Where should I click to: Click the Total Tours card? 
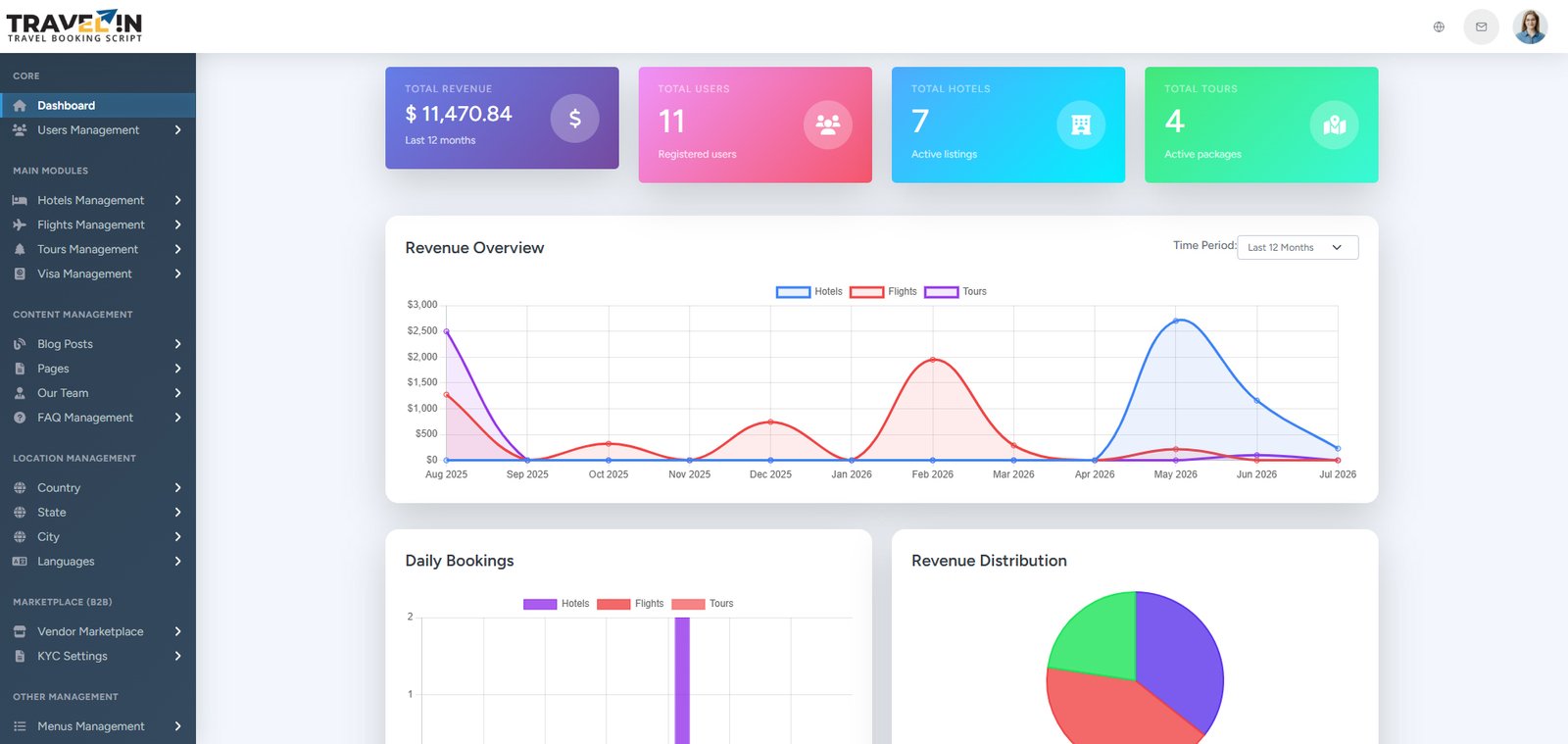click(1261, 124)
